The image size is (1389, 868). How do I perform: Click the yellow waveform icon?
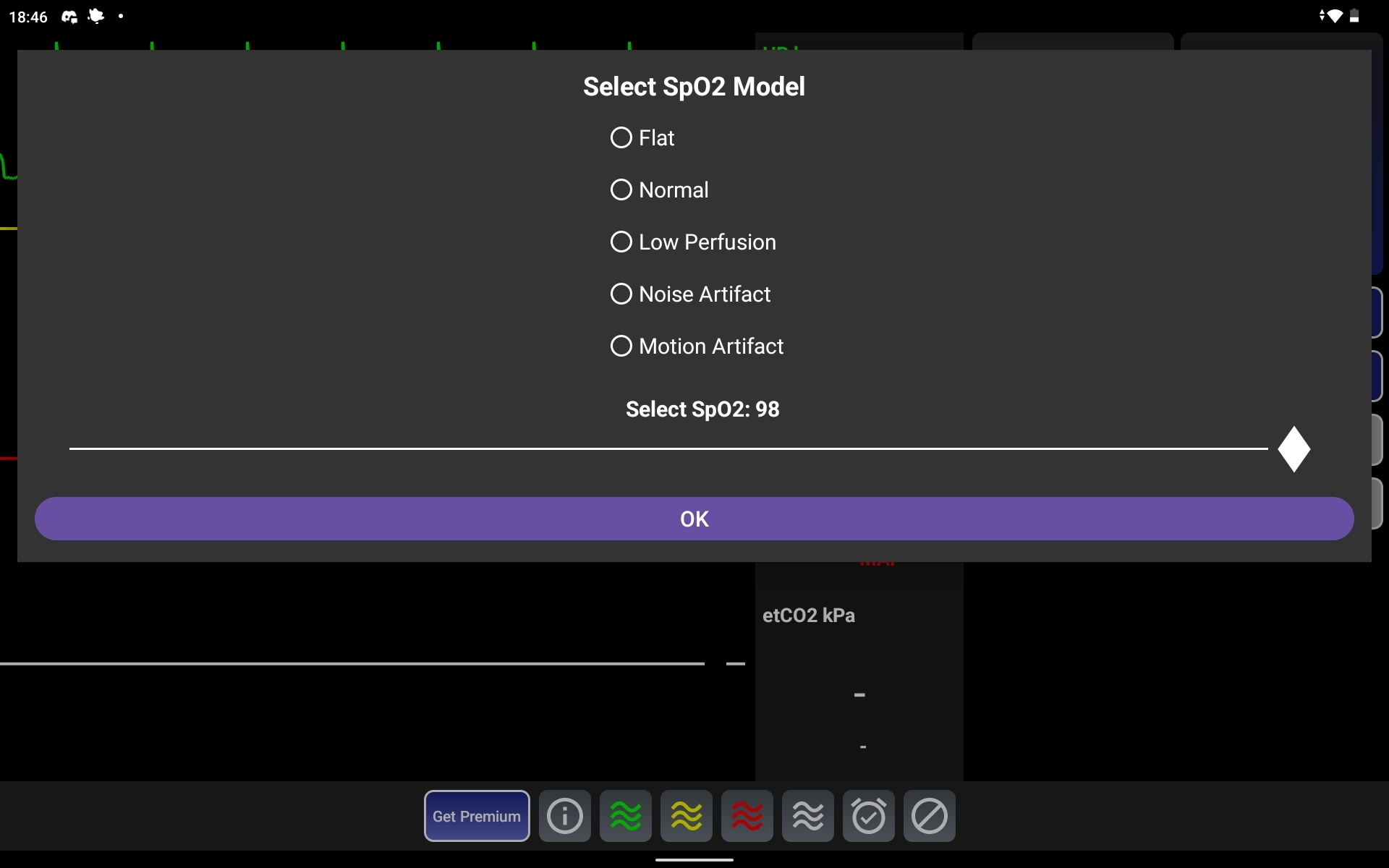click(686, 816)
